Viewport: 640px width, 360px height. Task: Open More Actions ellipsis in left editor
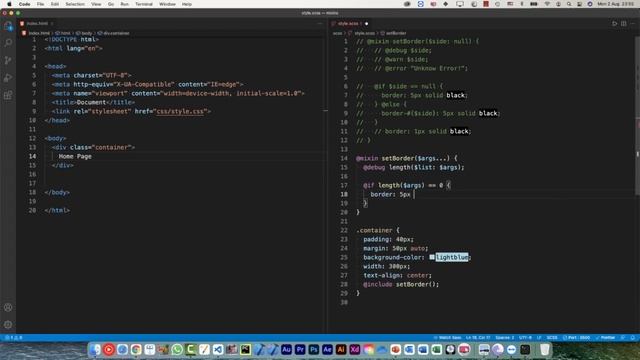320,24
